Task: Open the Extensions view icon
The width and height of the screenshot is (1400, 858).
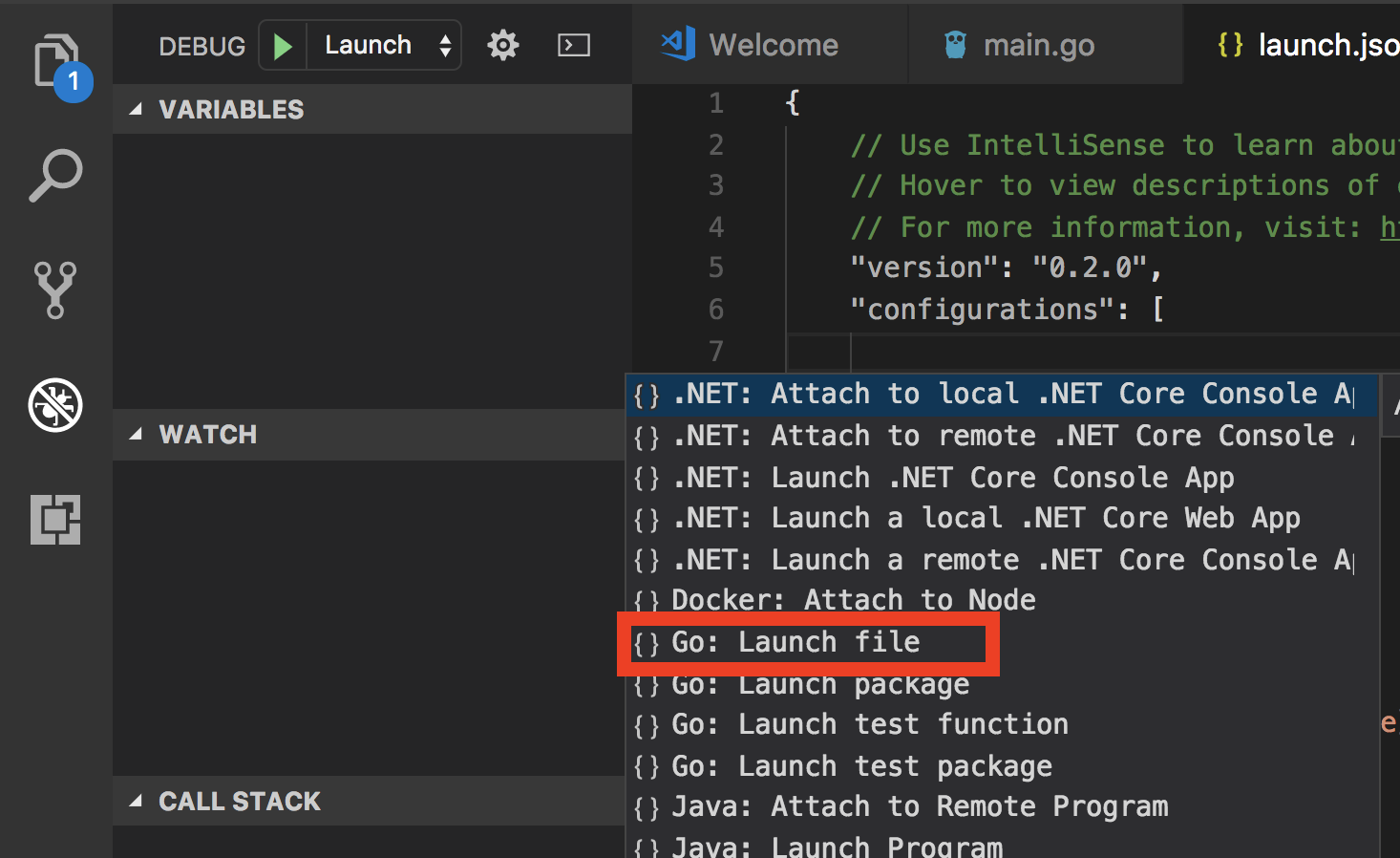Action: pos(55,520)
